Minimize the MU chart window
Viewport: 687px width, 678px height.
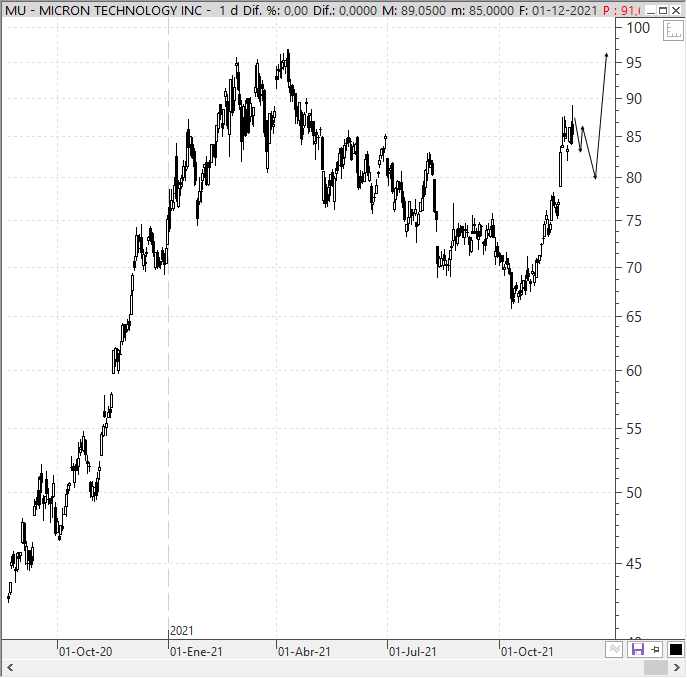[x=651, y=11]
